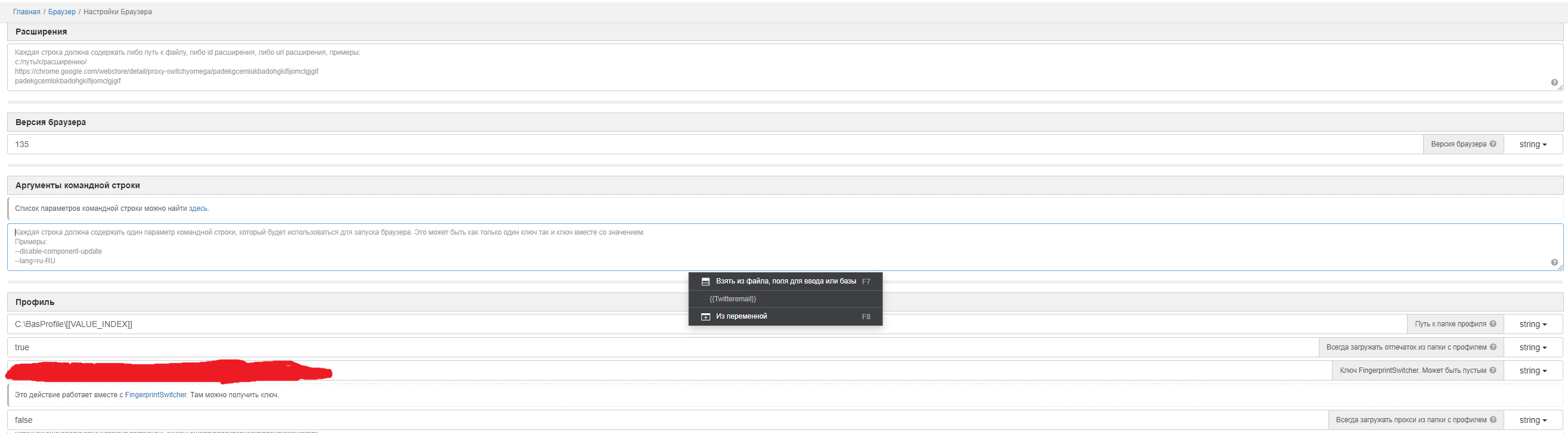1568x433 pixels.
Task: Open 'string' dropdown for profile folder path
Action: 1532,324
